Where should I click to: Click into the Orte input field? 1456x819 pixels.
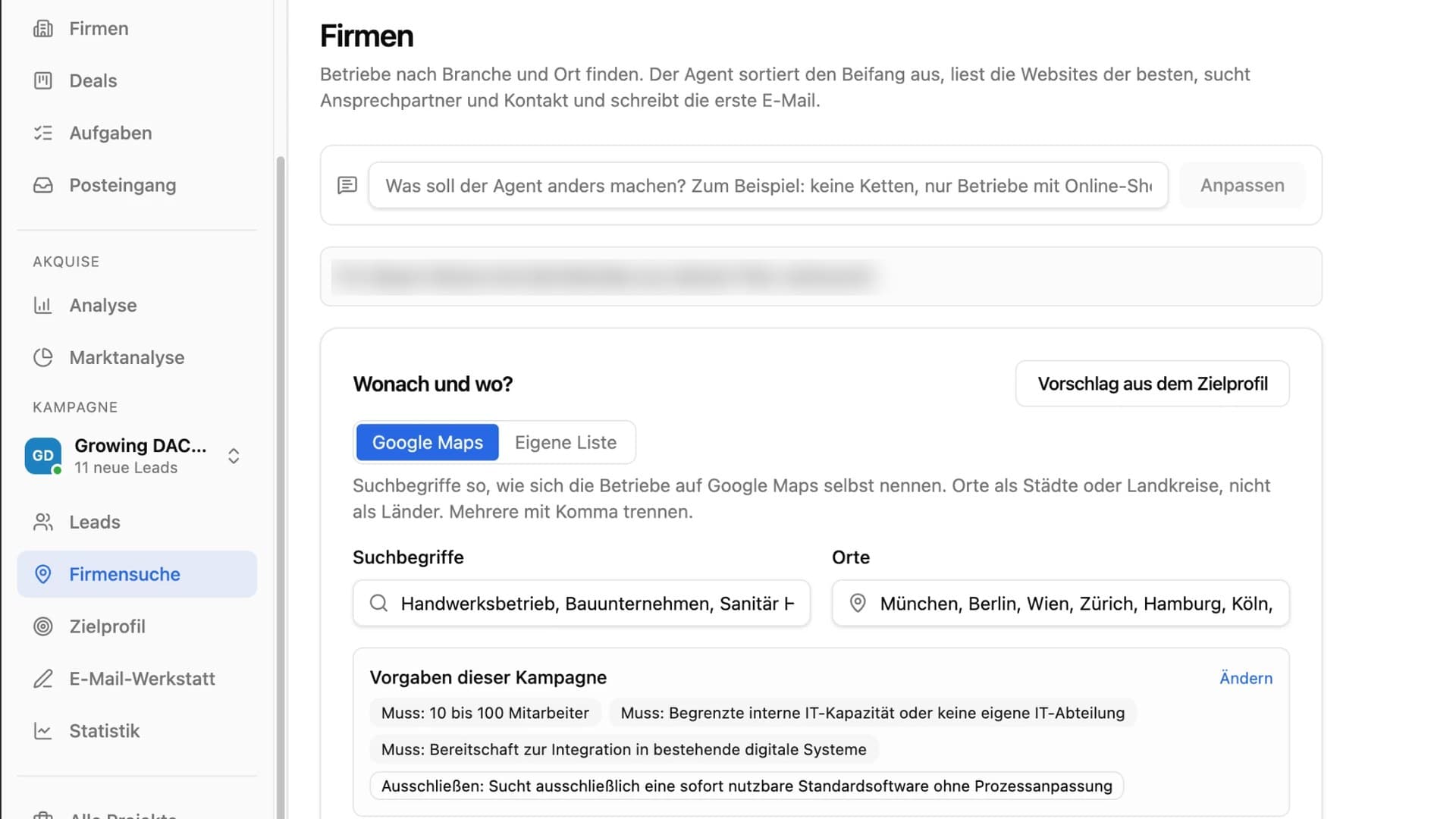pyautogui.click(x=1061, y=604)
